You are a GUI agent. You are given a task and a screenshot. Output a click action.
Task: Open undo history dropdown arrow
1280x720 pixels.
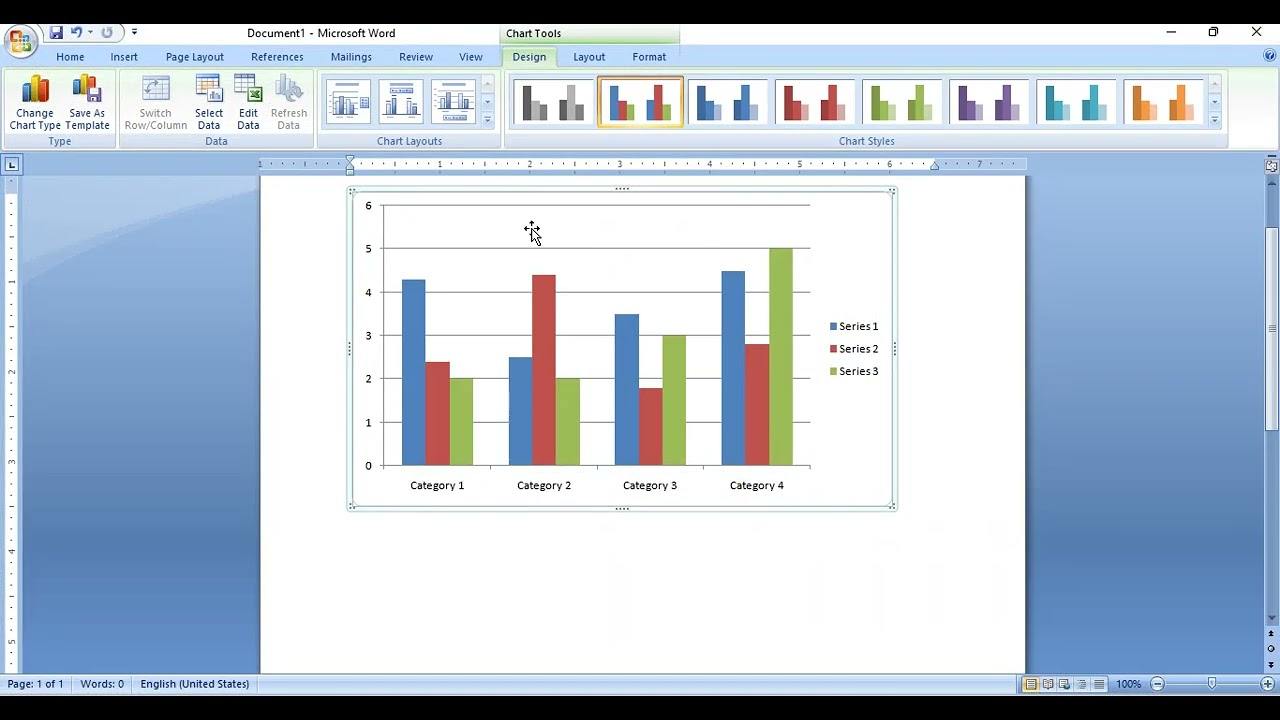(90, 33)
